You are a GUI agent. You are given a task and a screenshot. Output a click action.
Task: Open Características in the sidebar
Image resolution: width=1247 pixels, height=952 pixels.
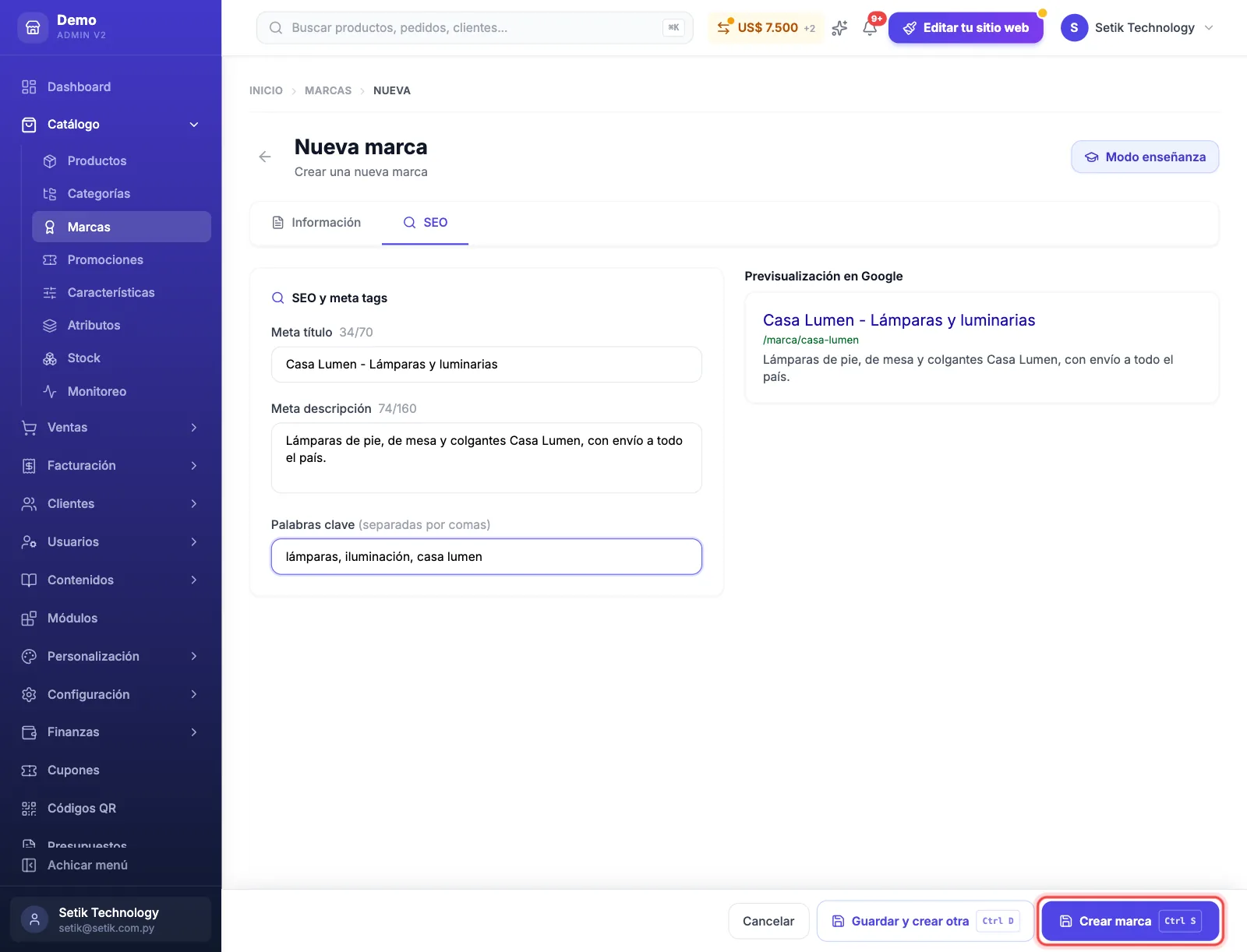coord(122,292)
